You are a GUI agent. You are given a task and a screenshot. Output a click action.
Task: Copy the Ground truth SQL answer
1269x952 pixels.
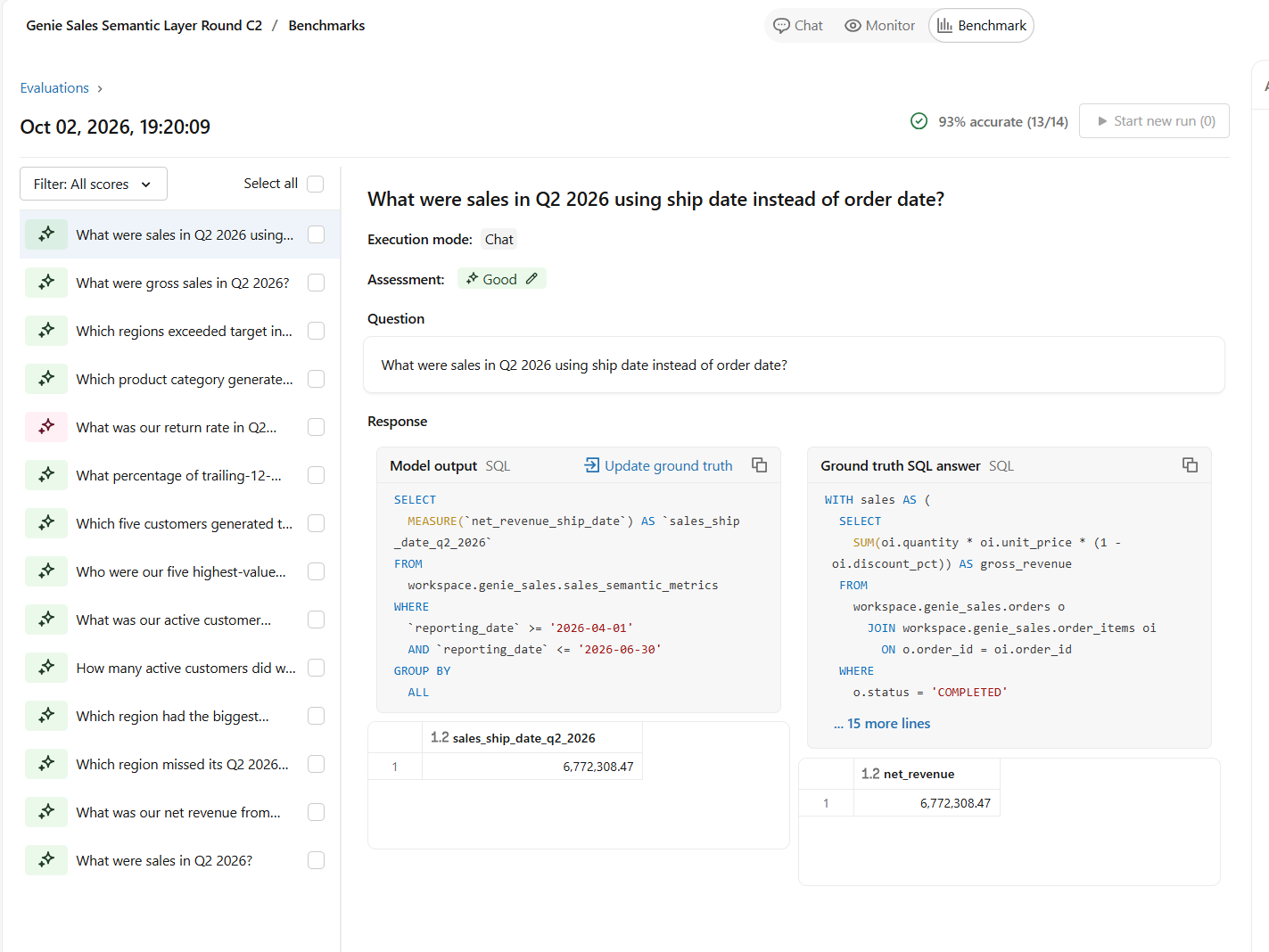(x=1190, y=465)
